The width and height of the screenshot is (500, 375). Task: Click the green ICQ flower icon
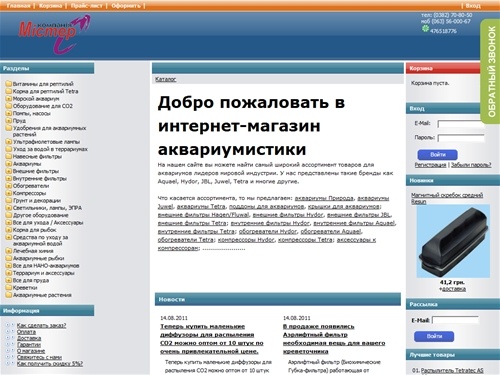click(x=425, y=29)
